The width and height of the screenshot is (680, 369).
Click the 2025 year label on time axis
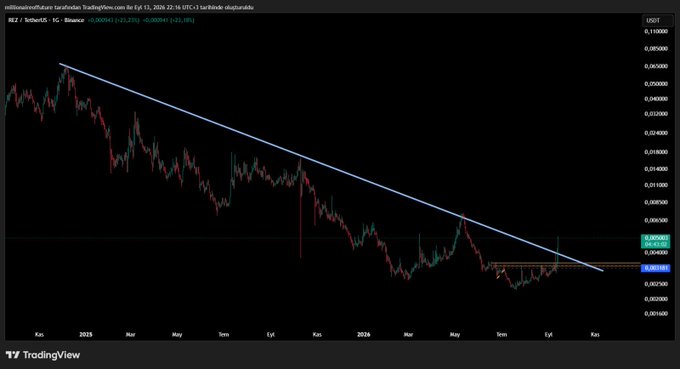(86, 335)
